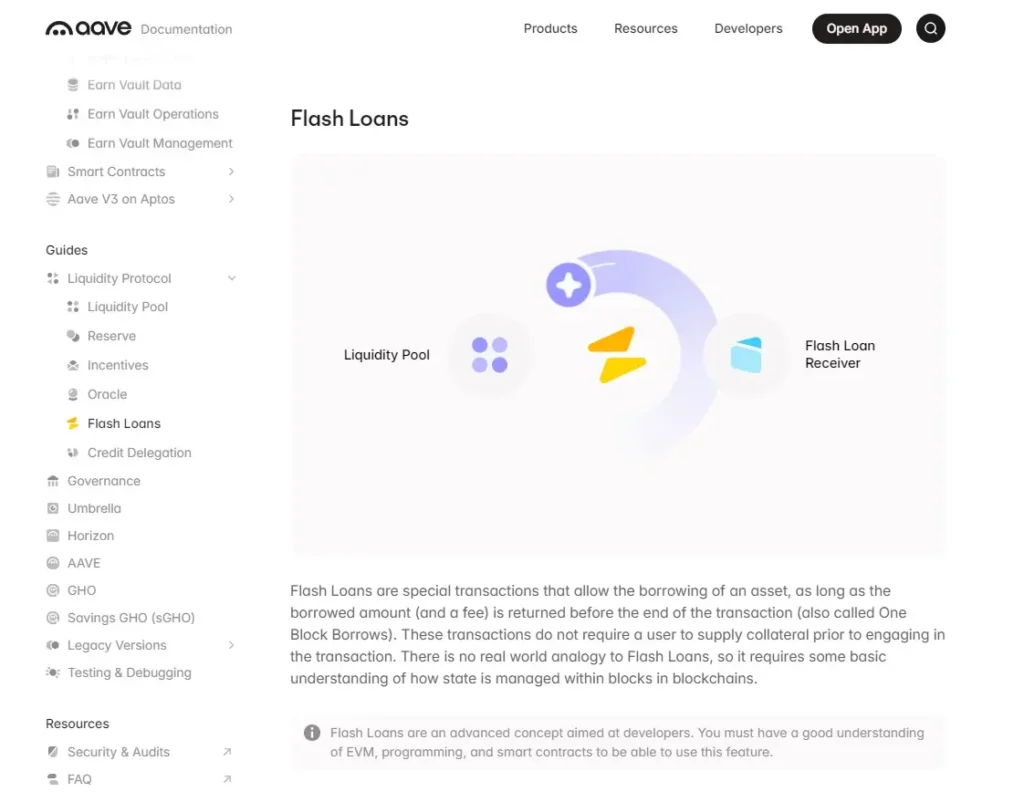This screenshot has height=792, width=1024.
Task: Collapse the Liquidity Protocol section
Action: tap(231, 278)
